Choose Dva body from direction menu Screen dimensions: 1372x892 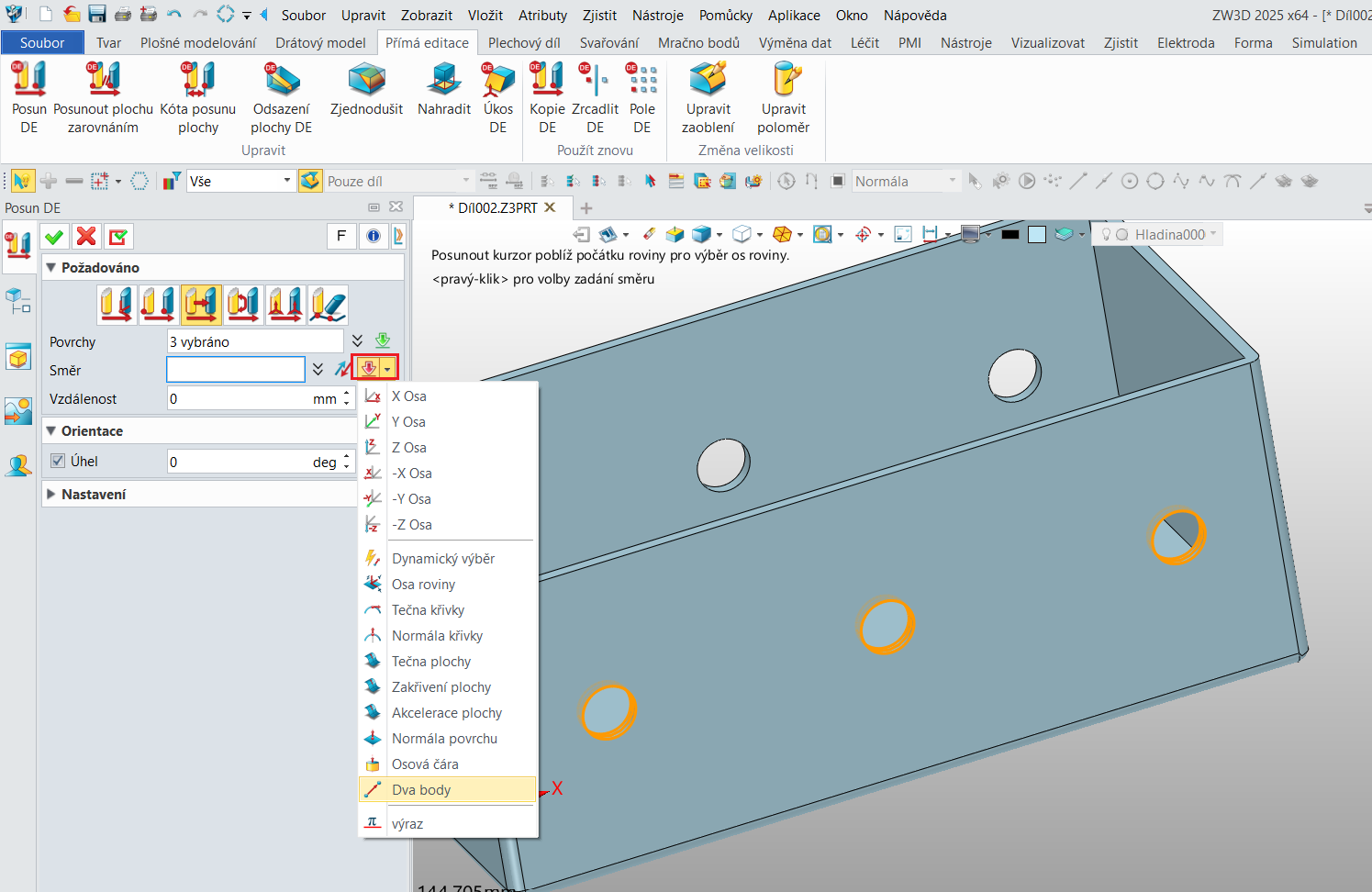pyautogui.click(x=447, y=790)
